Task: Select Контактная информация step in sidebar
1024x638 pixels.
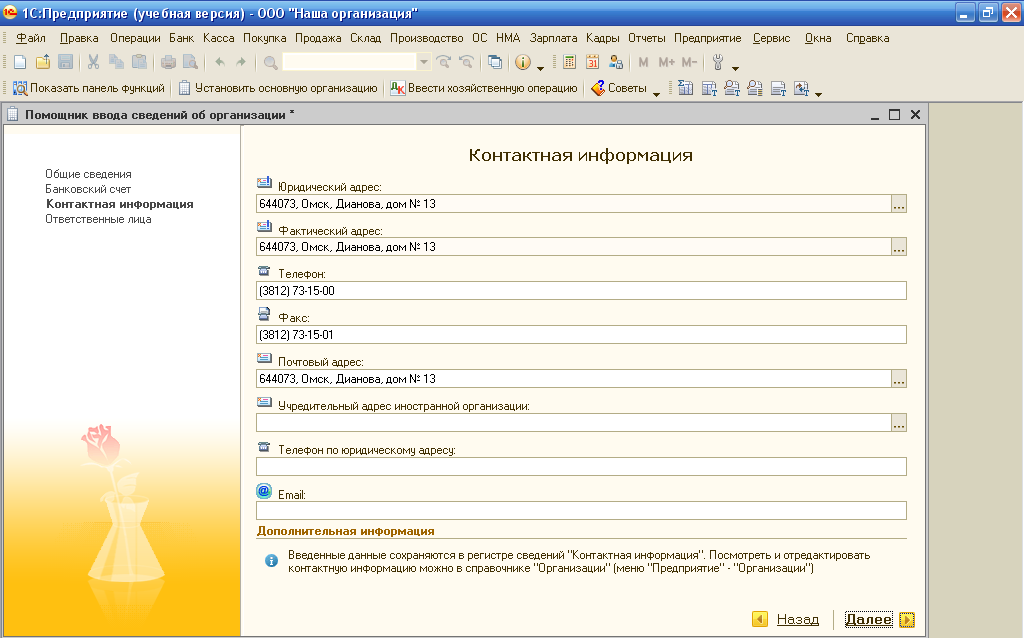Action: (120, 204)
